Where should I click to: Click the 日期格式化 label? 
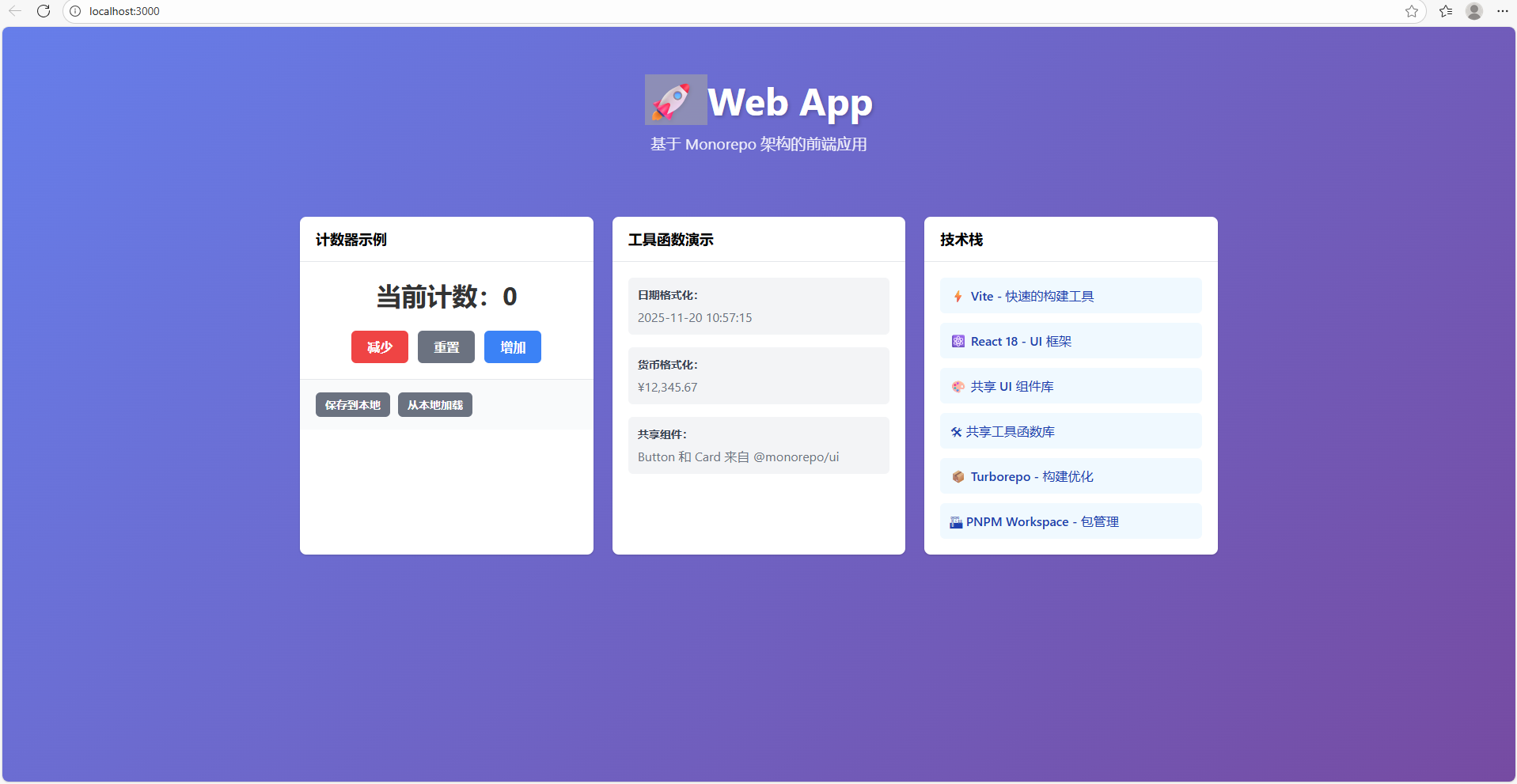coord(668,295)
